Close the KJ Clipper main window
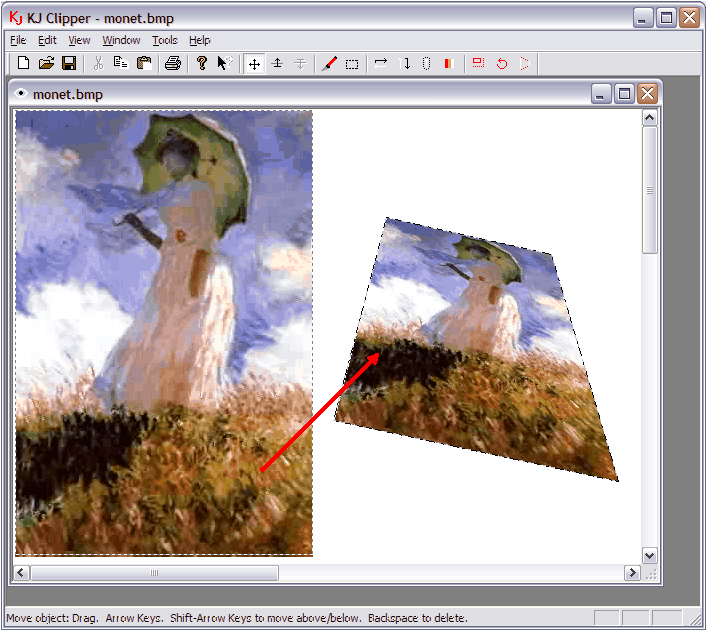 (690, 18)
